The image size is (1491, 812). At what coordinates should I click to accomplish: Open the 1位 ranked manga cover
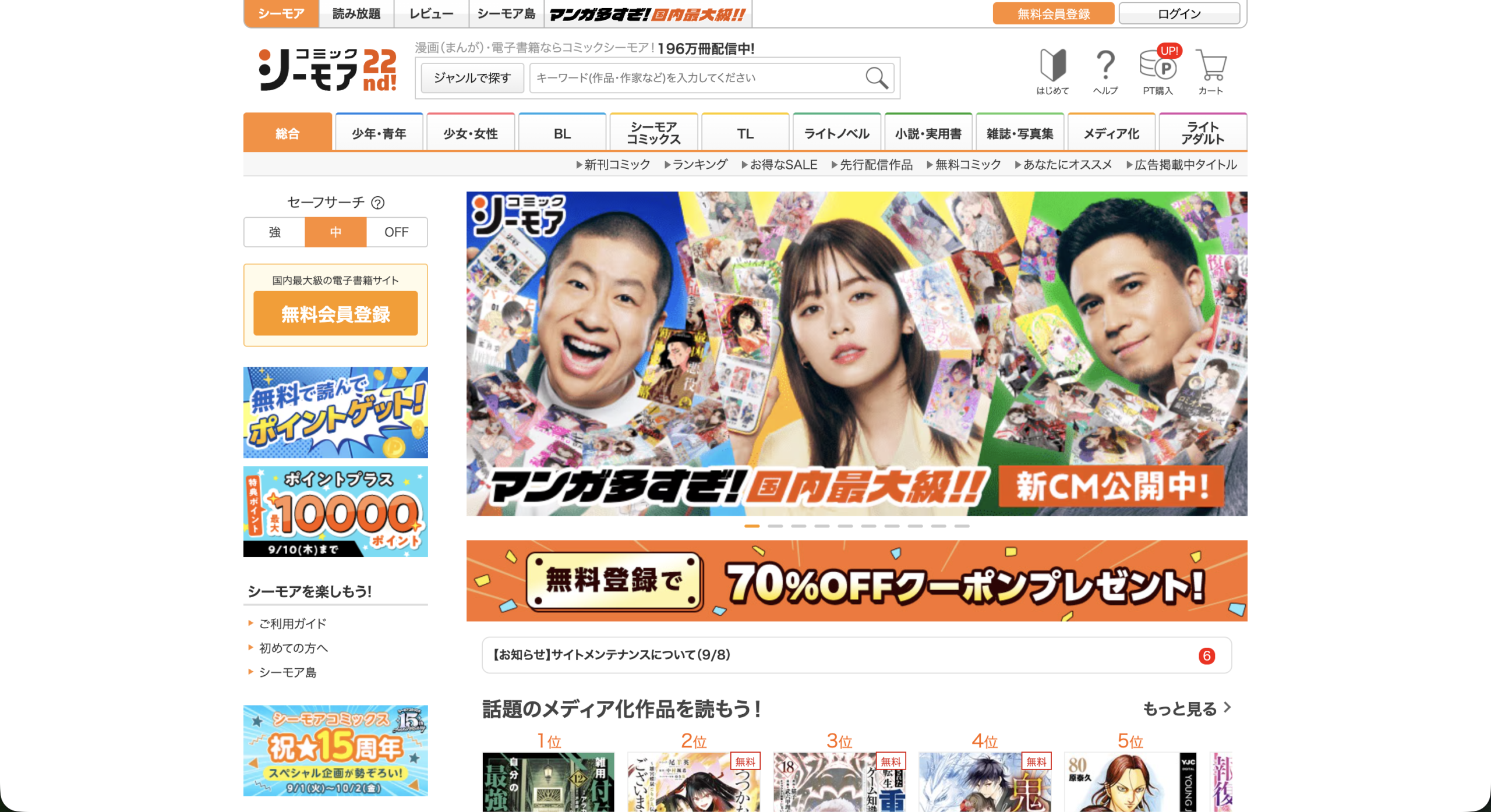549,782
